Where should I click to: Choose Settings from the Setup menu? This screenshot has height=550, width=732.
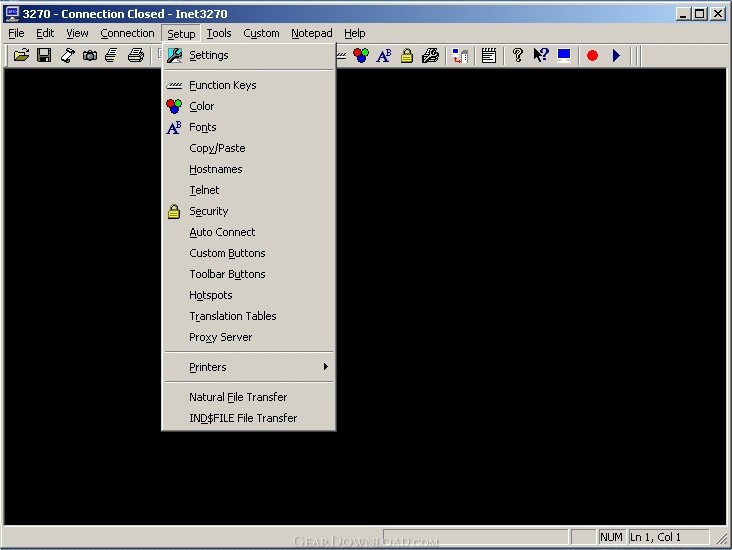coord(249,55)
